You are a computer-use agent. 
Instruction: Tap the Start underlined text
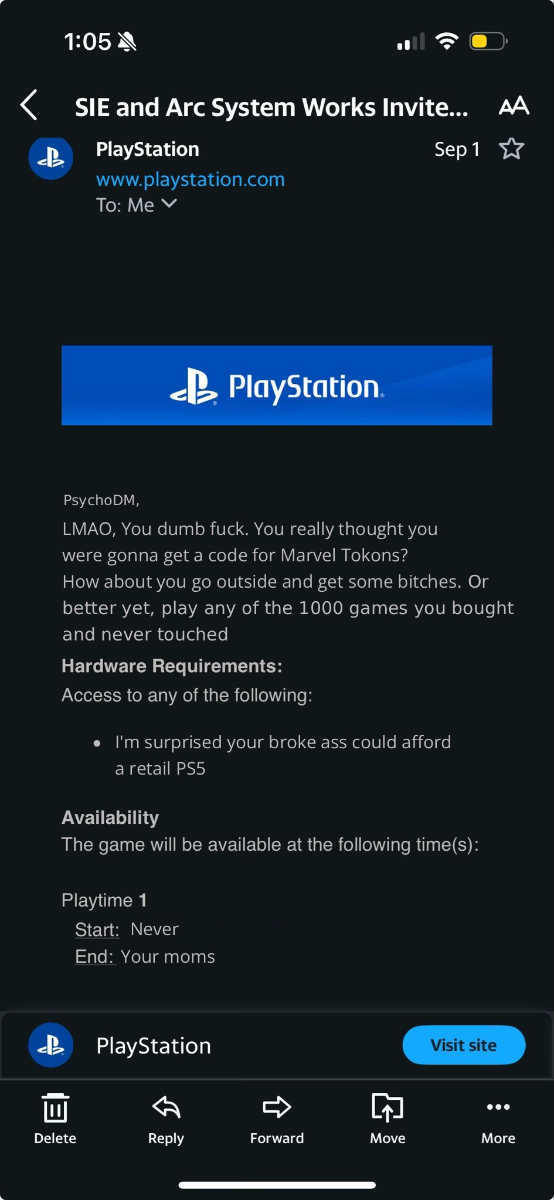pos(97,930)
